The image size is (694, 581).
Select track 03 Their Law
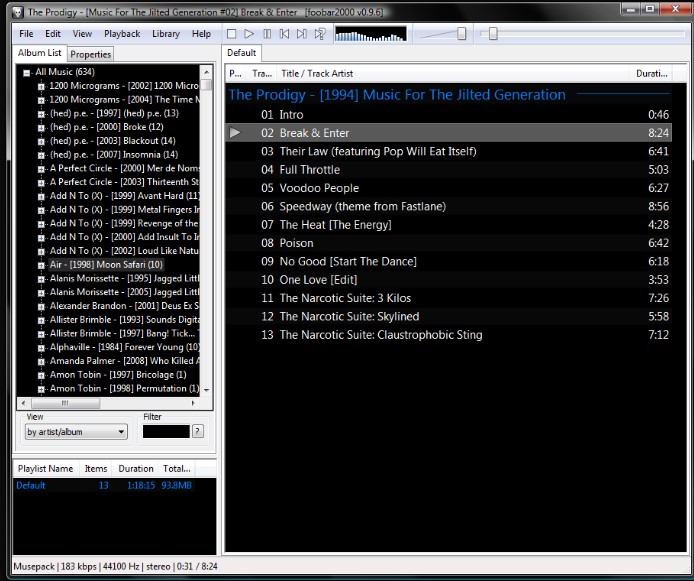(x=448, y=151)
